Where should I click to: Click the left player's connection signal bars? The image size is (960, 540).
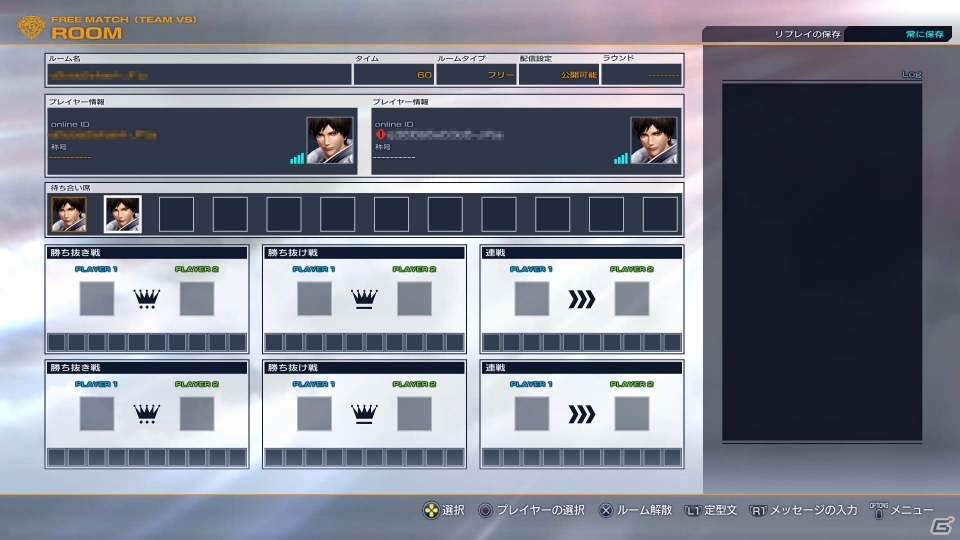297,159
